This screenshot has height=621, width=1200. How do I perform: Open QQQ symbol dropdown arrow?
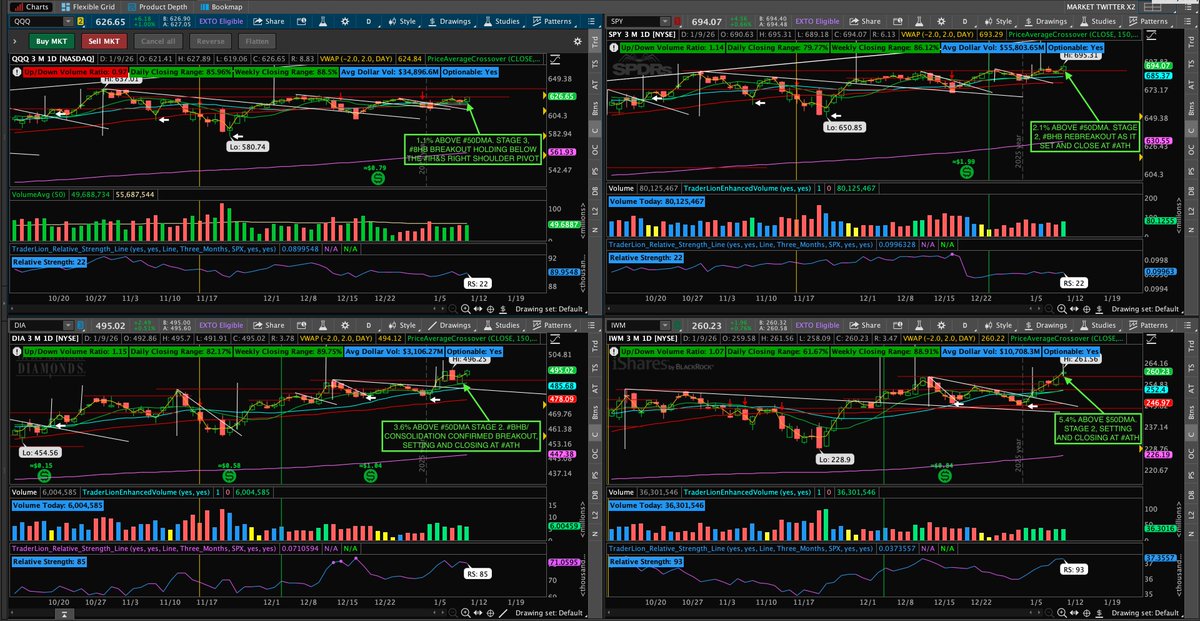point(68,22)
